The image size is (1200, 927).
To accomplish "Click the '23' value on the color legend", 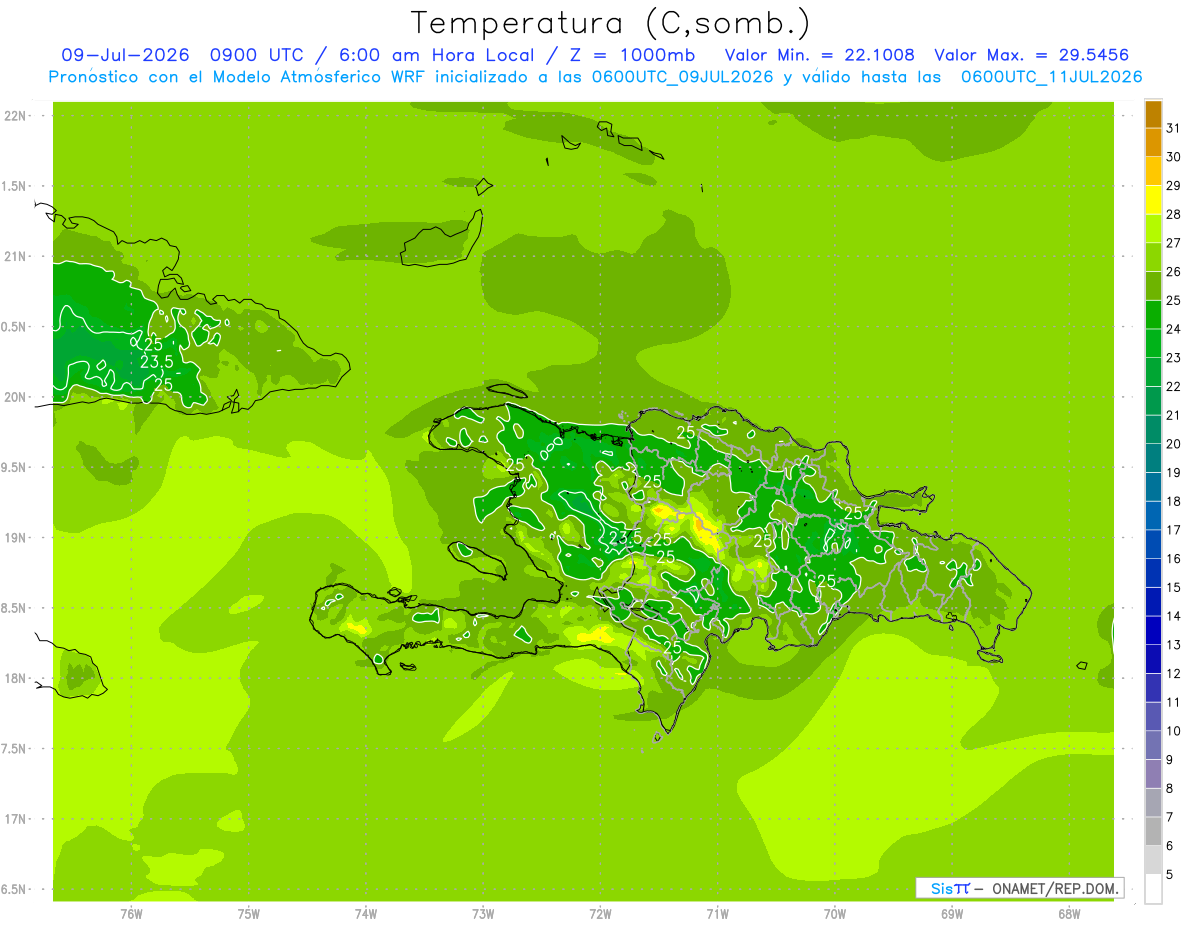I will [1174, 358].
